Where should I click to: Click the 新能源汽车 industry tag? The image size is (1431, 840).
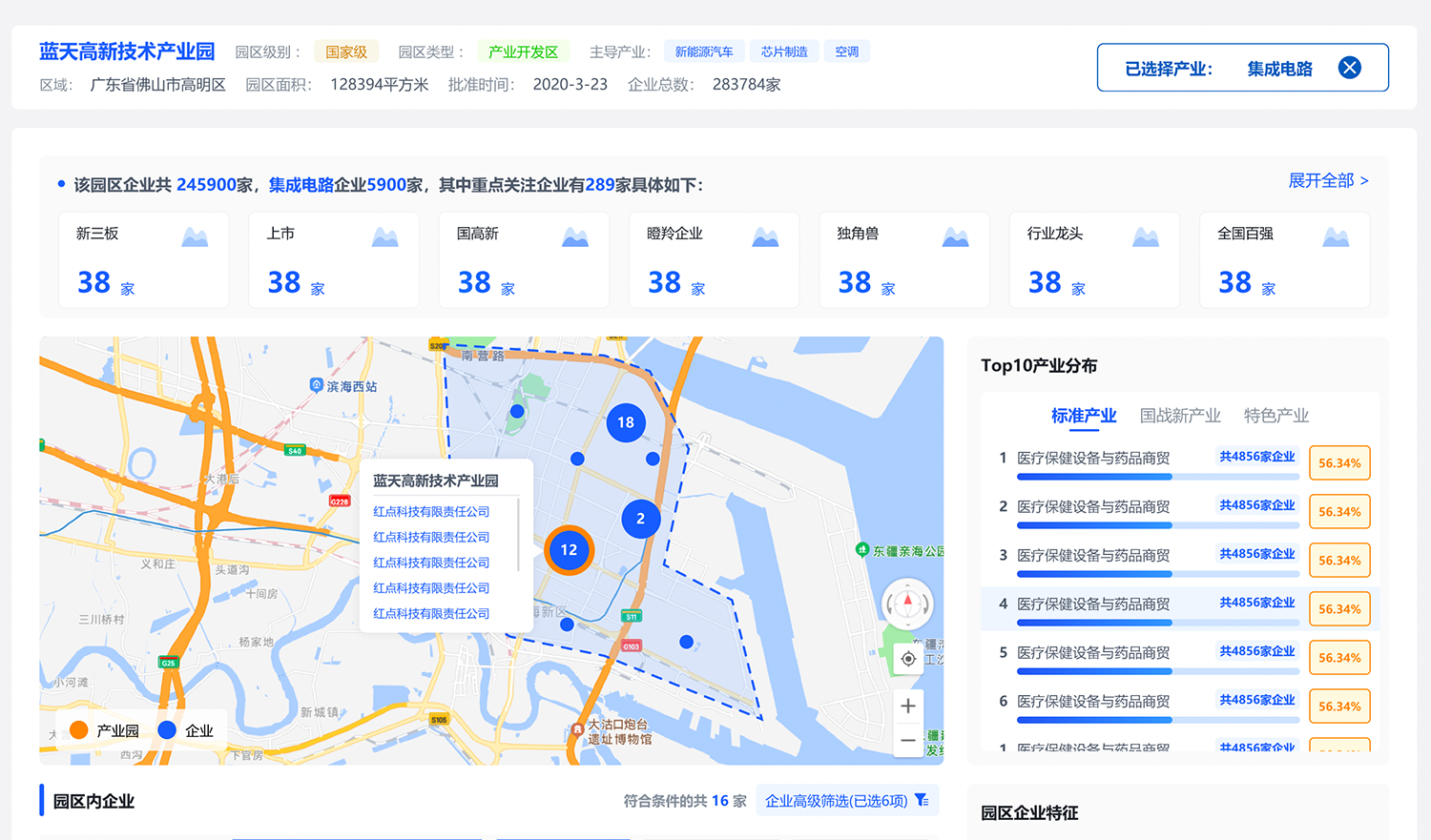(x=704, y=51)
